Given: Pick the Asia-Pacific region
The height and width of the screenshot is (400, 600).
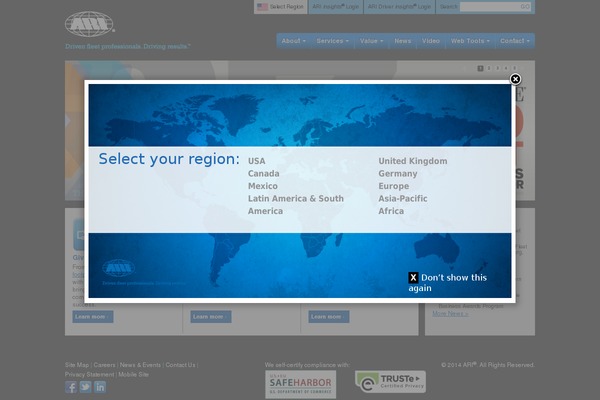Looking at the screenshot, I should click(x=403, y=199).
